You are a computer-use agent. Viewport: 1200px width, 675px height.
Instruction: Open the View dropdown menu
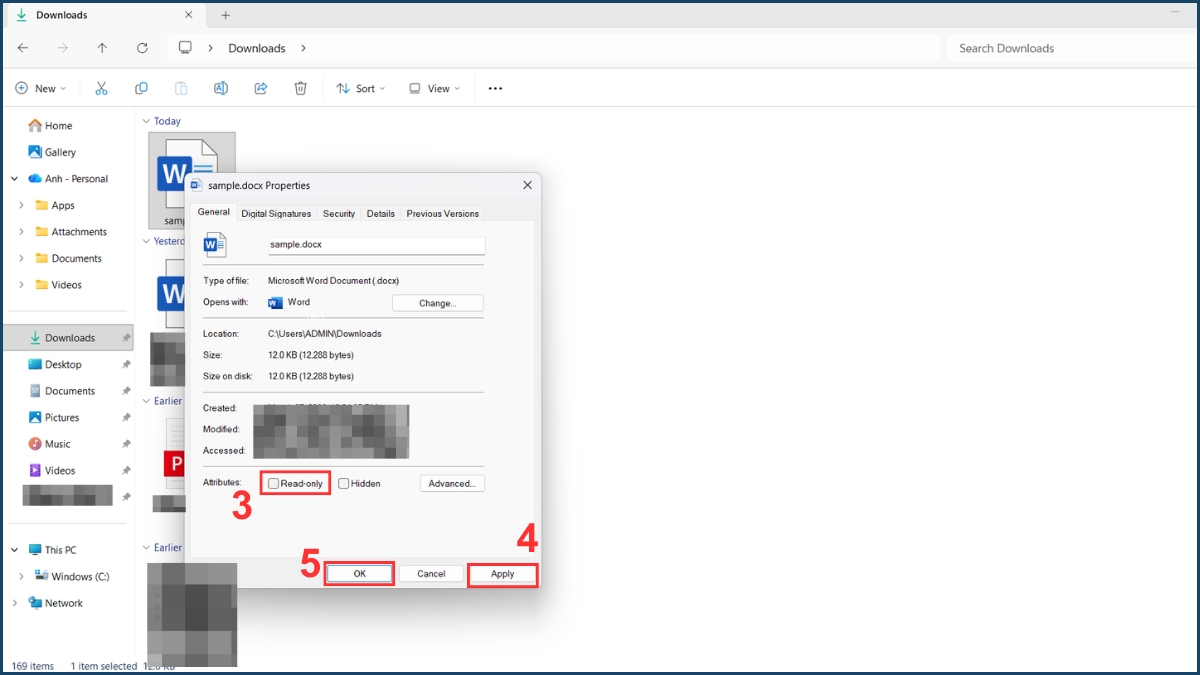[435, 88]
